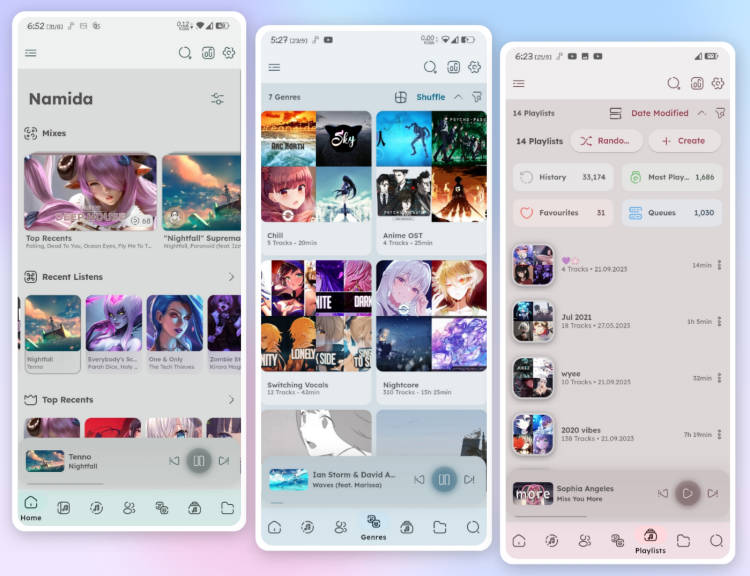
Task: Open Playlists tab icon in home screen navbar
Action: click(x=194, y=508)
